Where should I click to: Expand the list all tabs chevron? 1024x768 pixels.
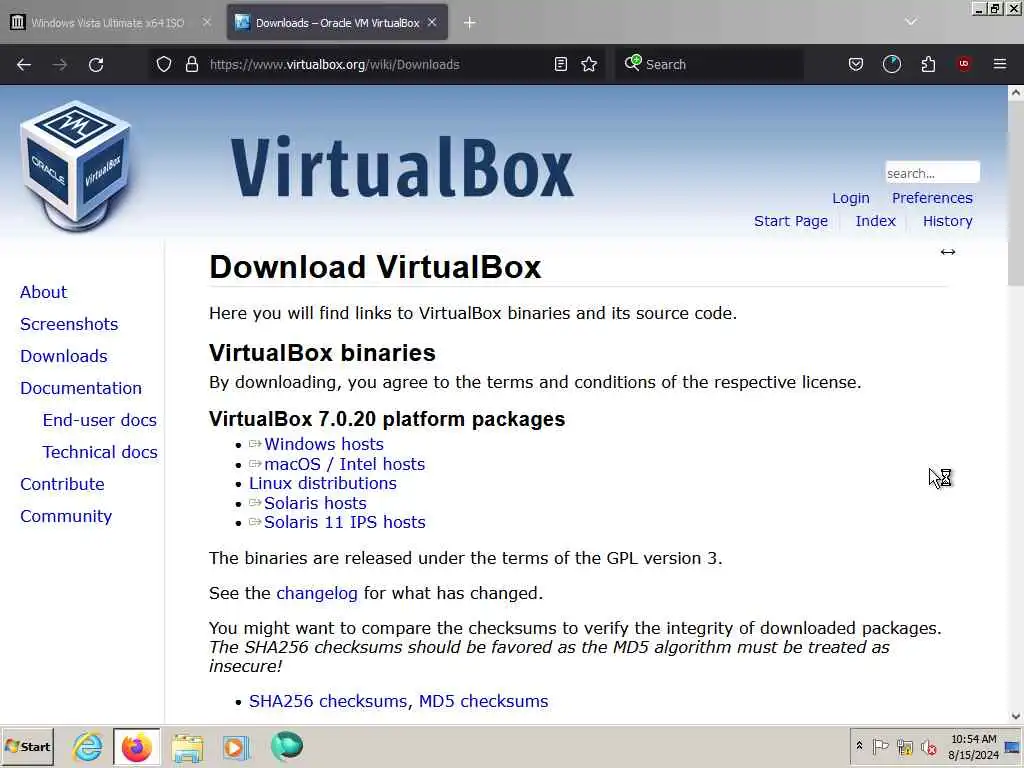click(911, 22)
